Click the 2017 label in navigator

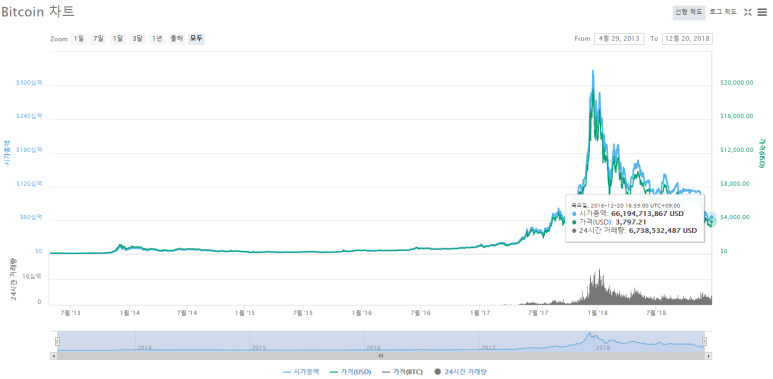pos(488,347)
